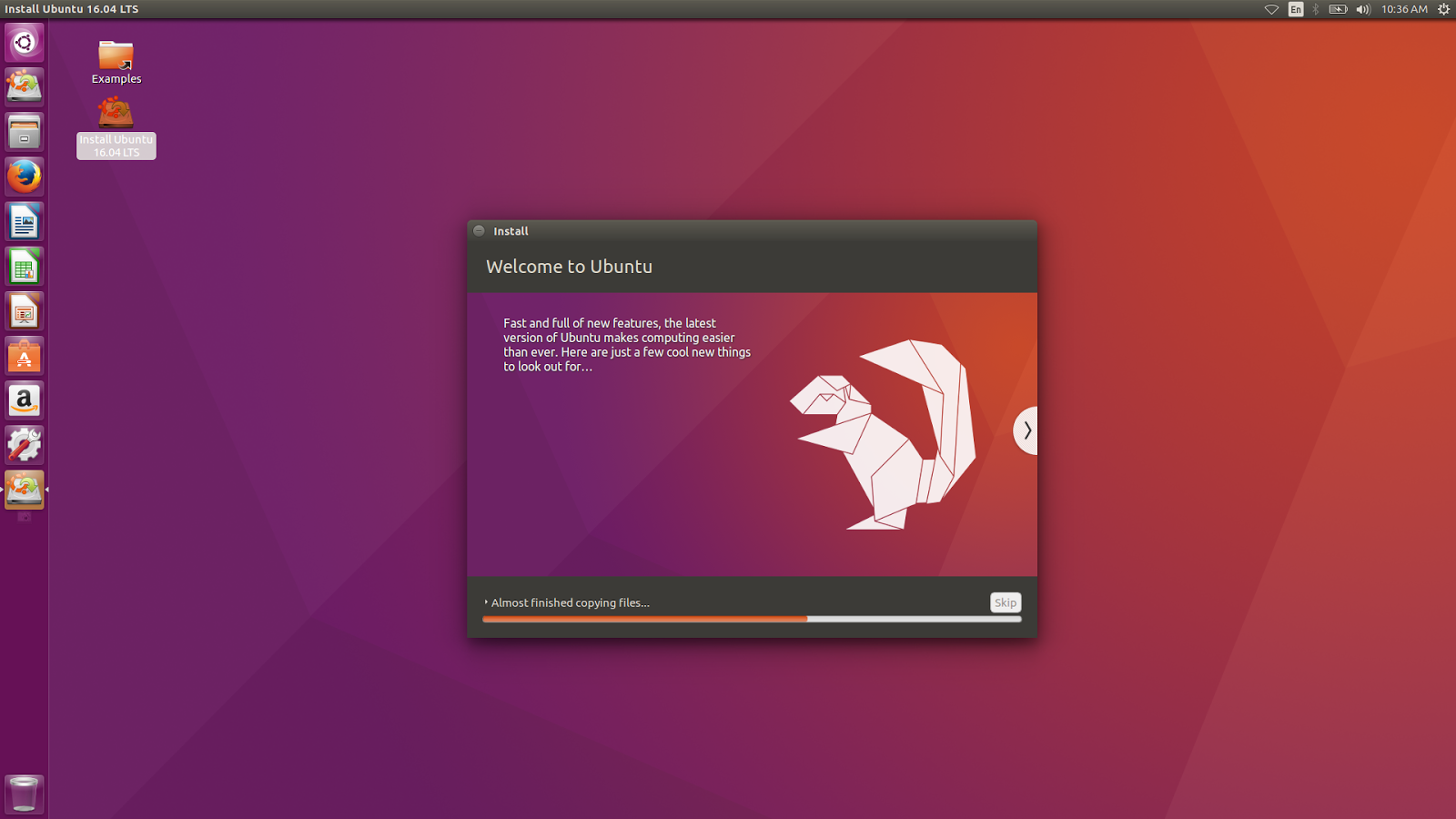Click the top Install Ubuntu launcher icon
1456x819 pixels.
(25, 87)
